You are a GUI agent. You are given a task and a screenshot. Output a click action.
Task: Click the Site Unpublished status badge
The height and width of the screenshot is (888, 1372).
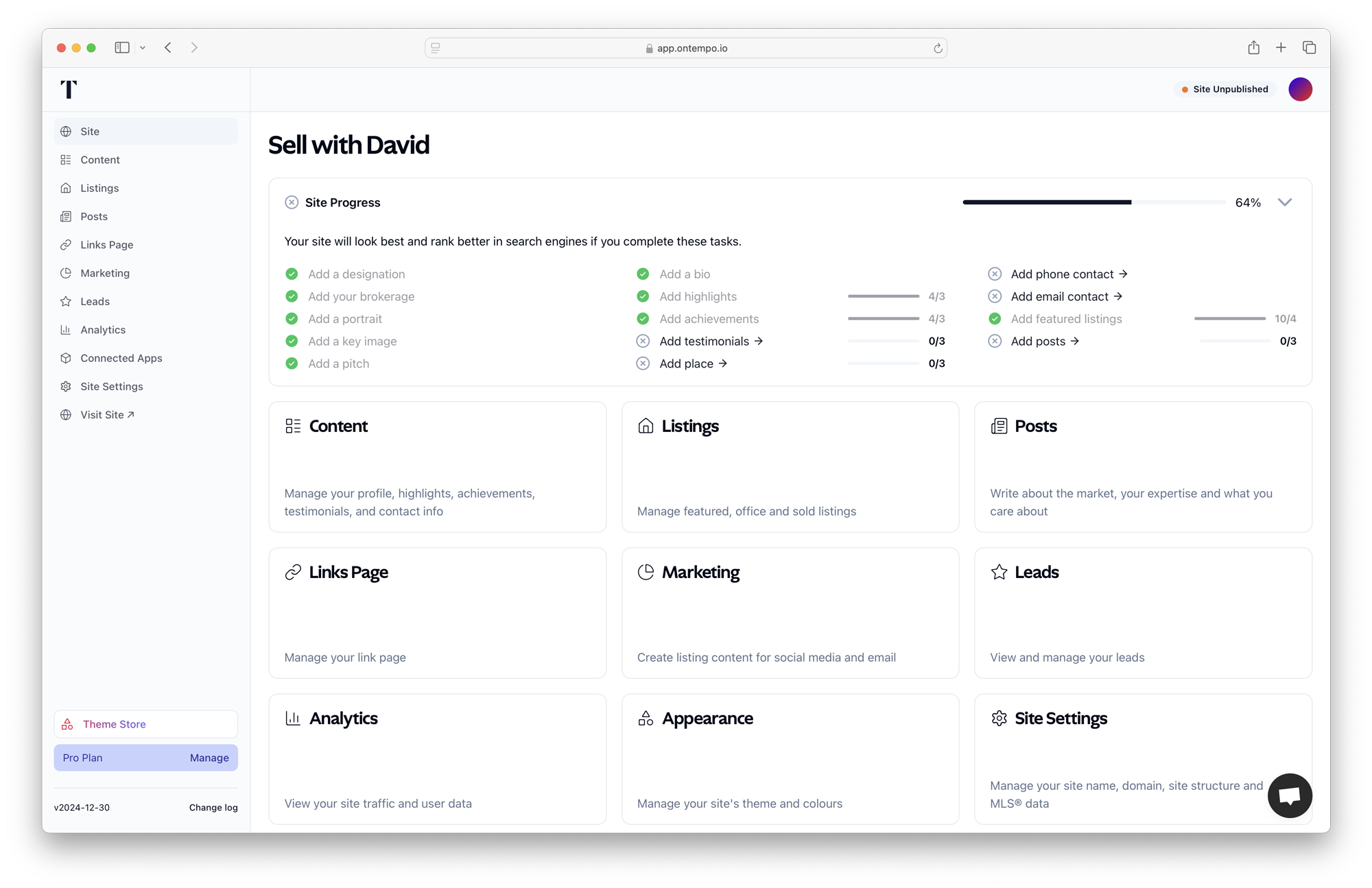[1225, 89]
